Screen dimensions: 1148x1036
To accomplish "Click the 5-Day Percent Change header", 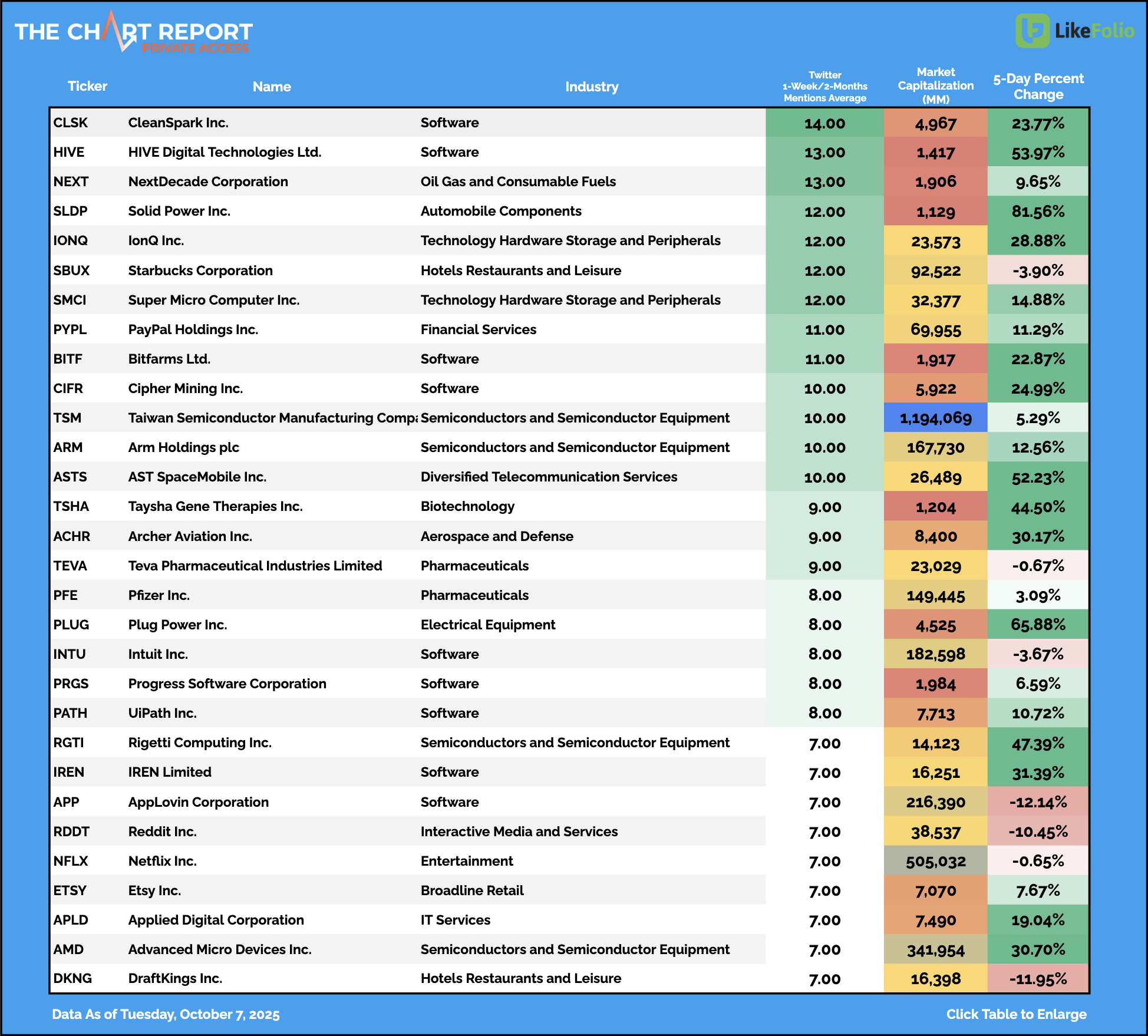I will [x=1038, y=86].
